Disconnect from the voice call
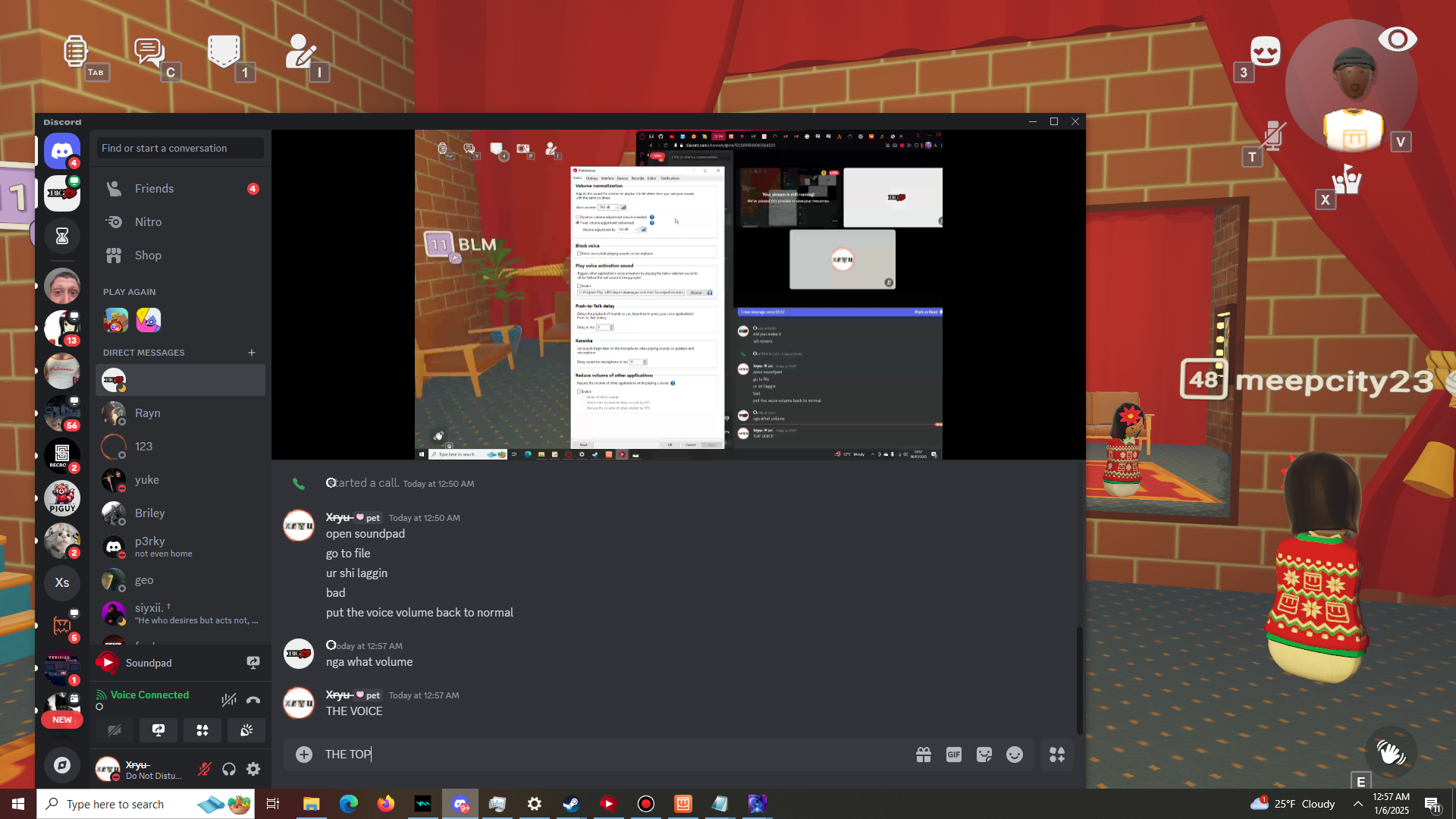1456x819 pixels. click(253, 700)
